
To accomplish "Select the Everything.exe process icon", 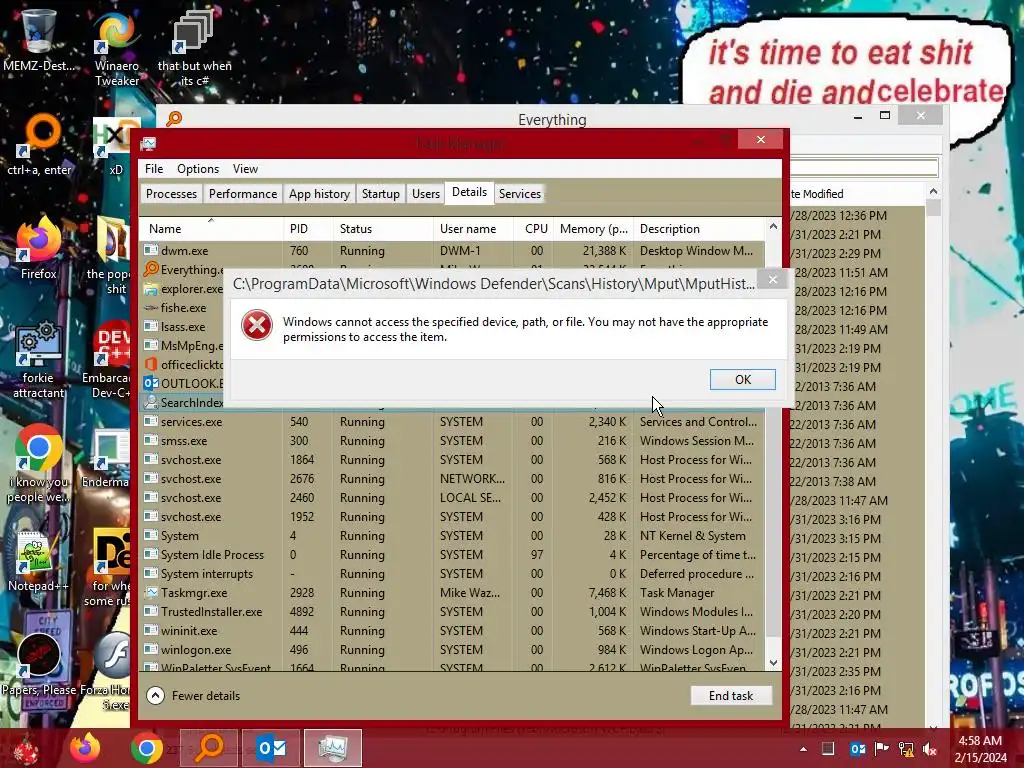I will tap(151, 269).
